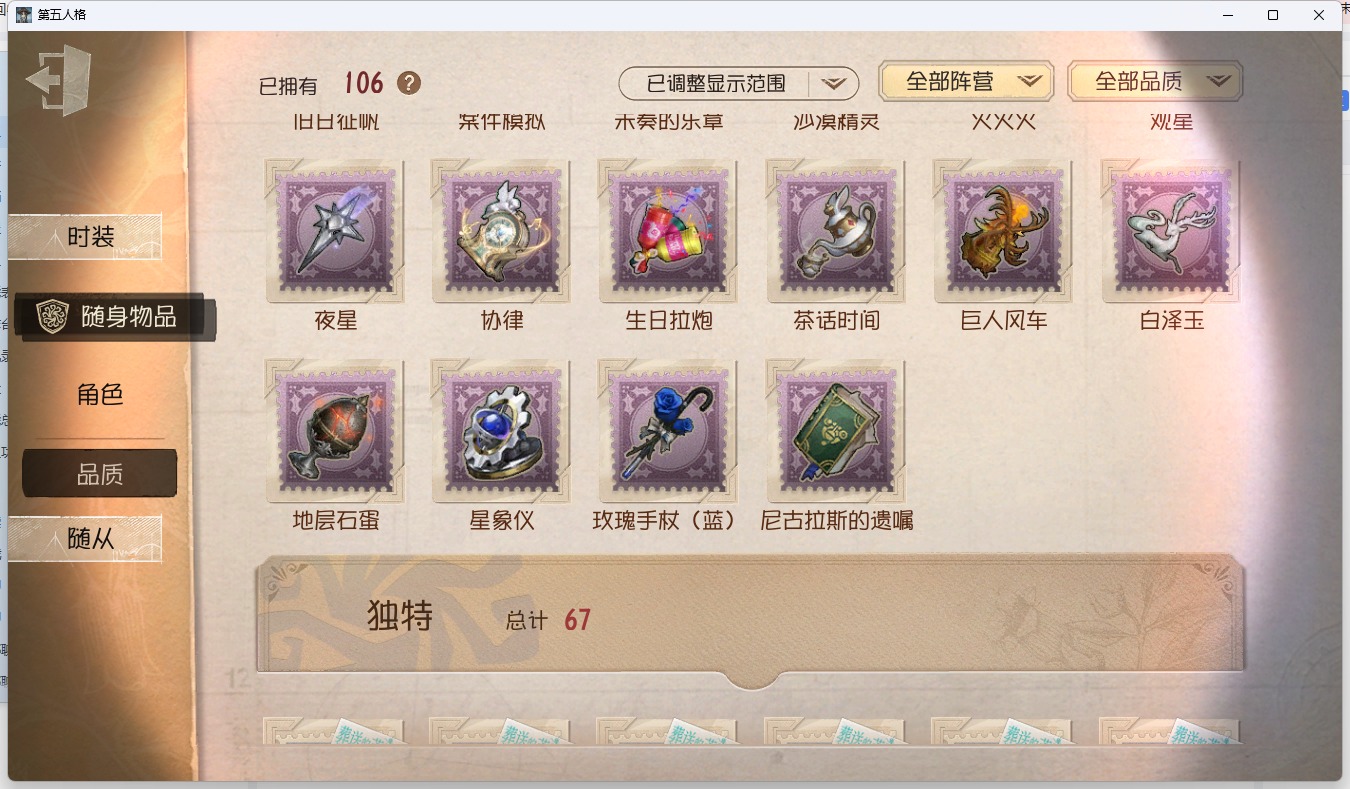Screen dimensions: 1350x789
Task: Expand the 全部品质 quality filter
Action: (x=1155, y=81)
